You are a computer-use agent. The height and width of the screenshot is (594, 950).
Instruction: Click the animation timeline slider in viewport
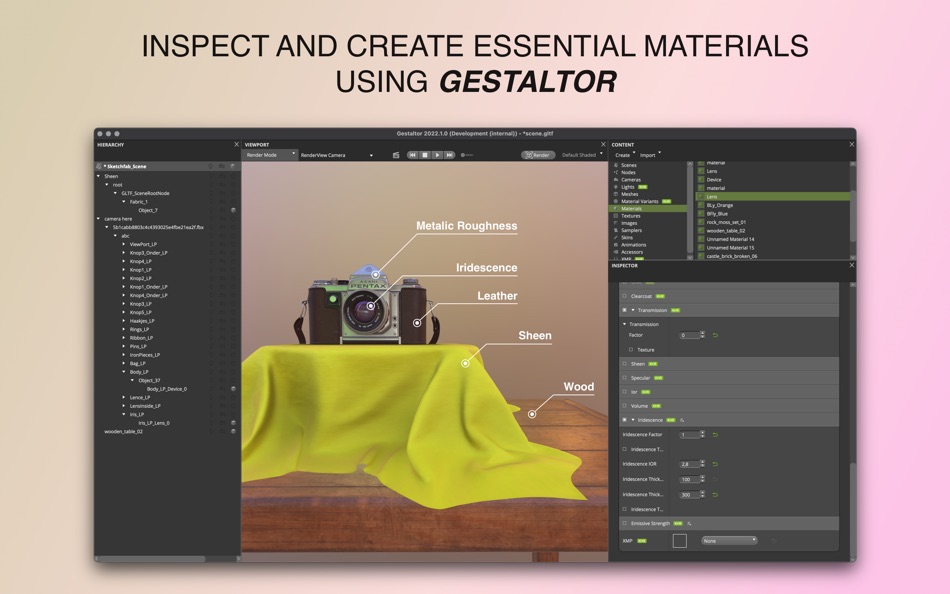tap(467, 155)
